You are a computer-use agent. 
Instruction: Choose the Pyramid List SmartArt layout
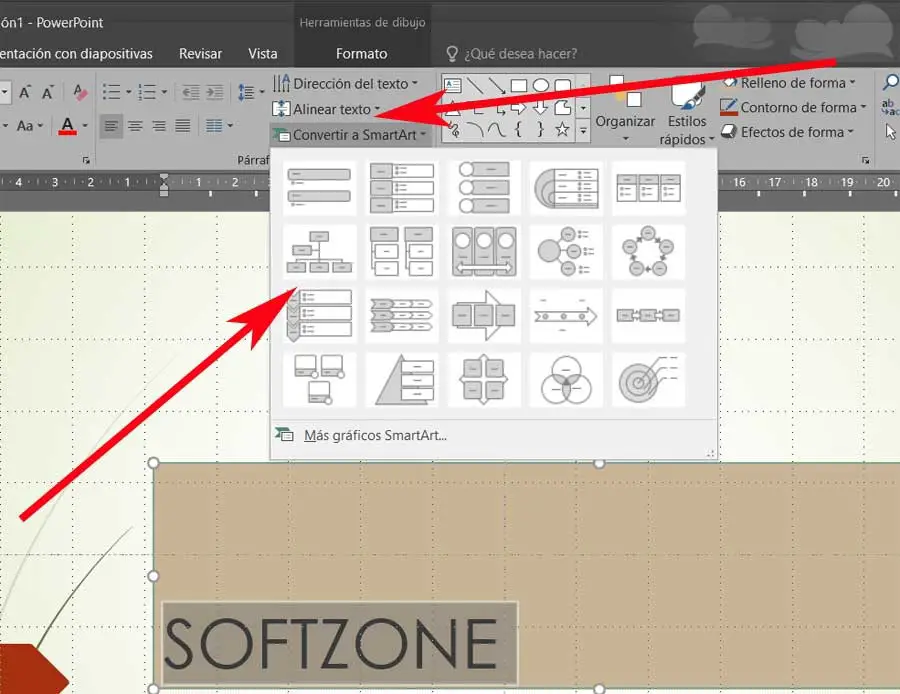402,380
